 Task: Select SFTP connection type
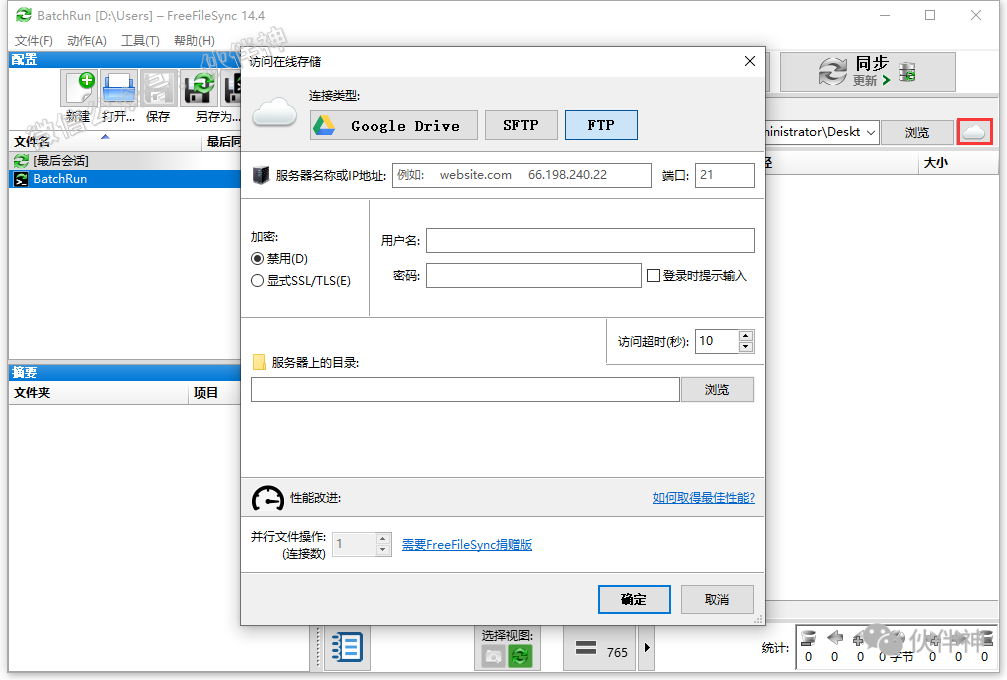click(521, 125)
